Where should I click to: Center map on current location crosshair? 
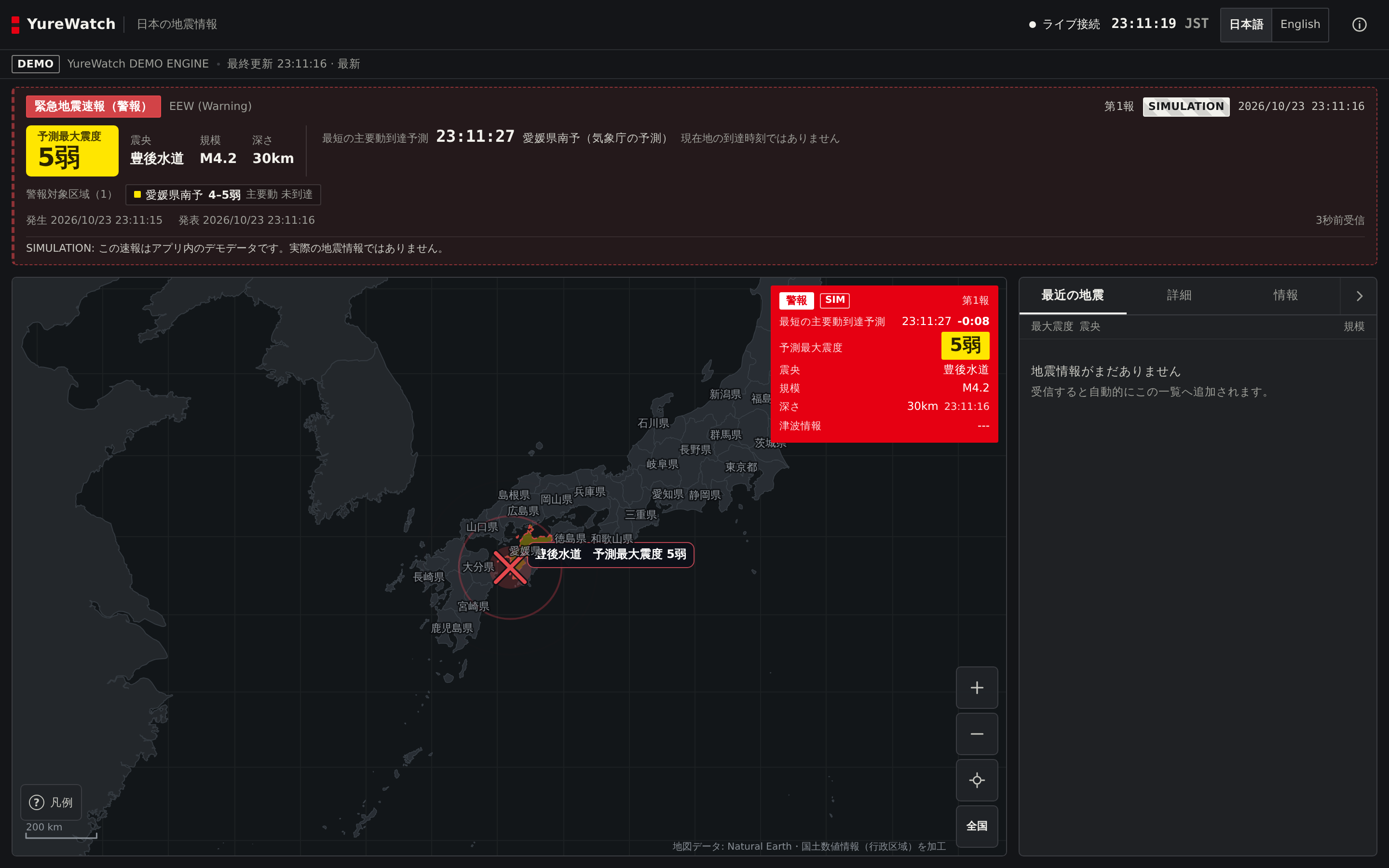(976, 780)
